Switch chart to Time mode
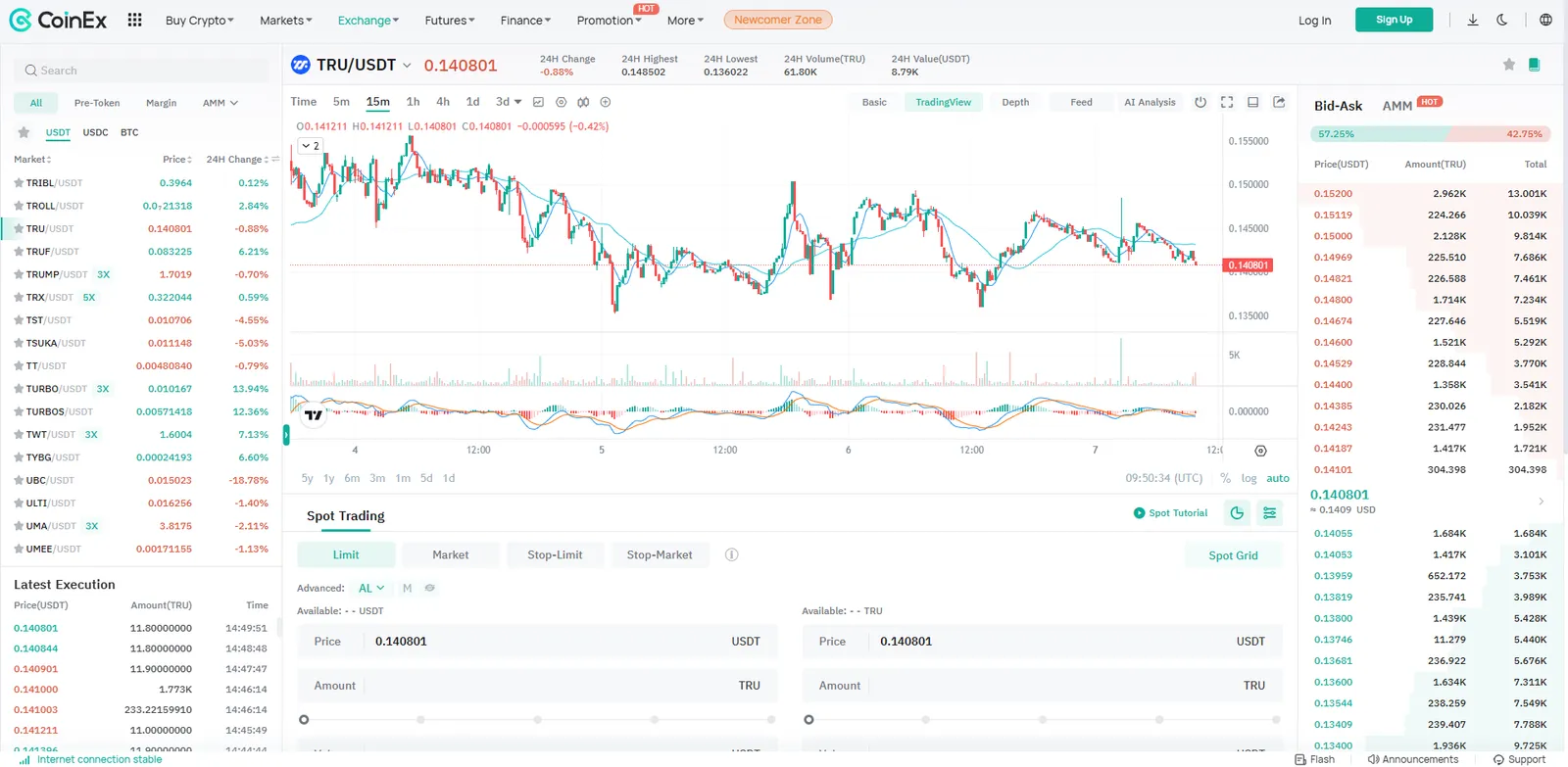This screenshot has height=767, width=1568. [304, 102]
